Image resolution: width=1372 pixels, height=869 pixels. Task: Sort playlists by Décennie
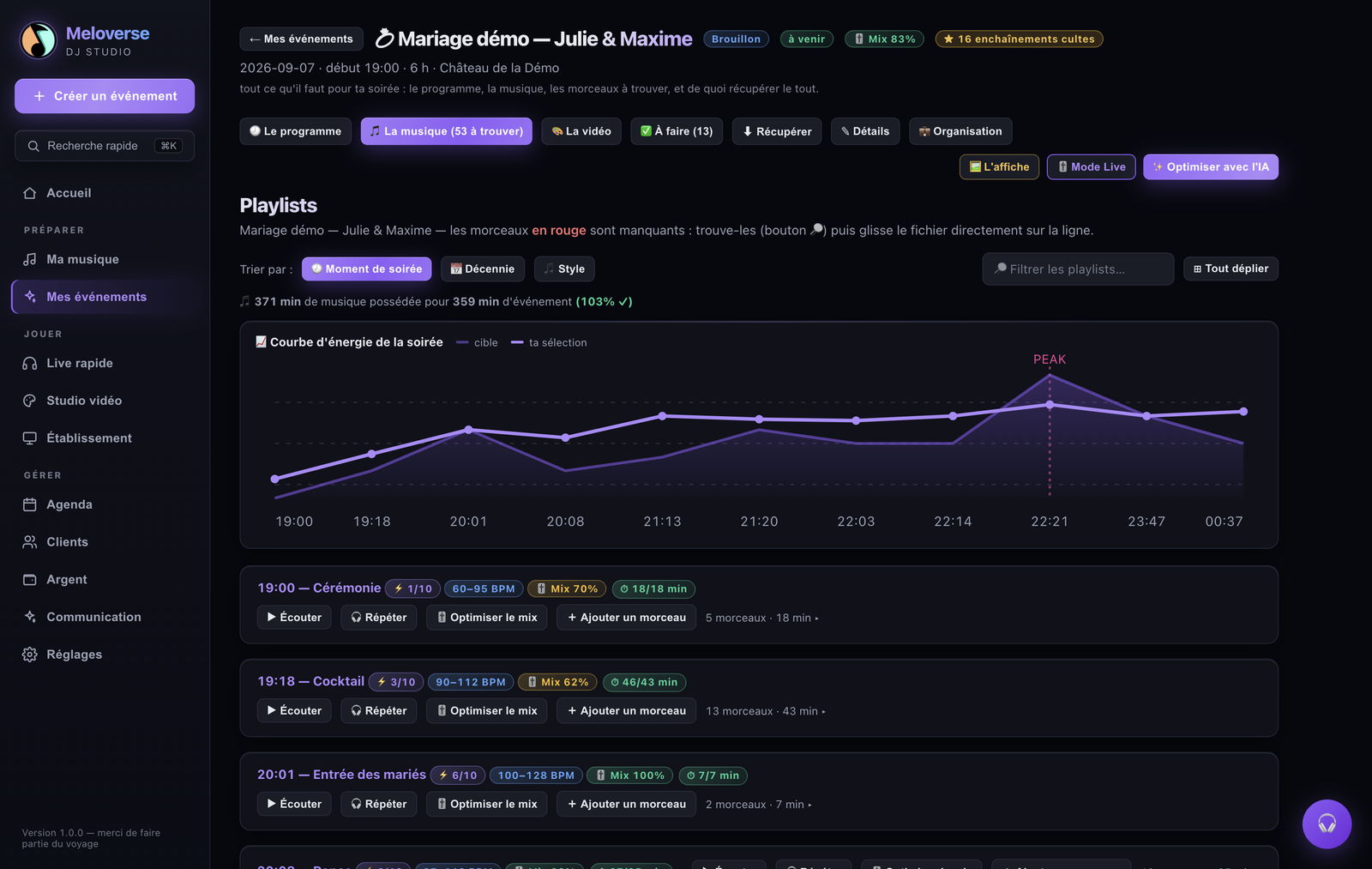(x=483, y=269)
